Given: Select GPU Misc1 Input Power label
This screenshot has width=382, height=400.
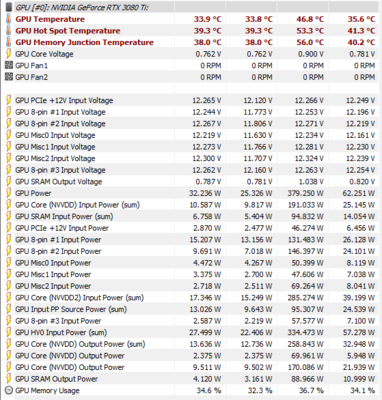Looking at the screenshot, I should (53, 274).
